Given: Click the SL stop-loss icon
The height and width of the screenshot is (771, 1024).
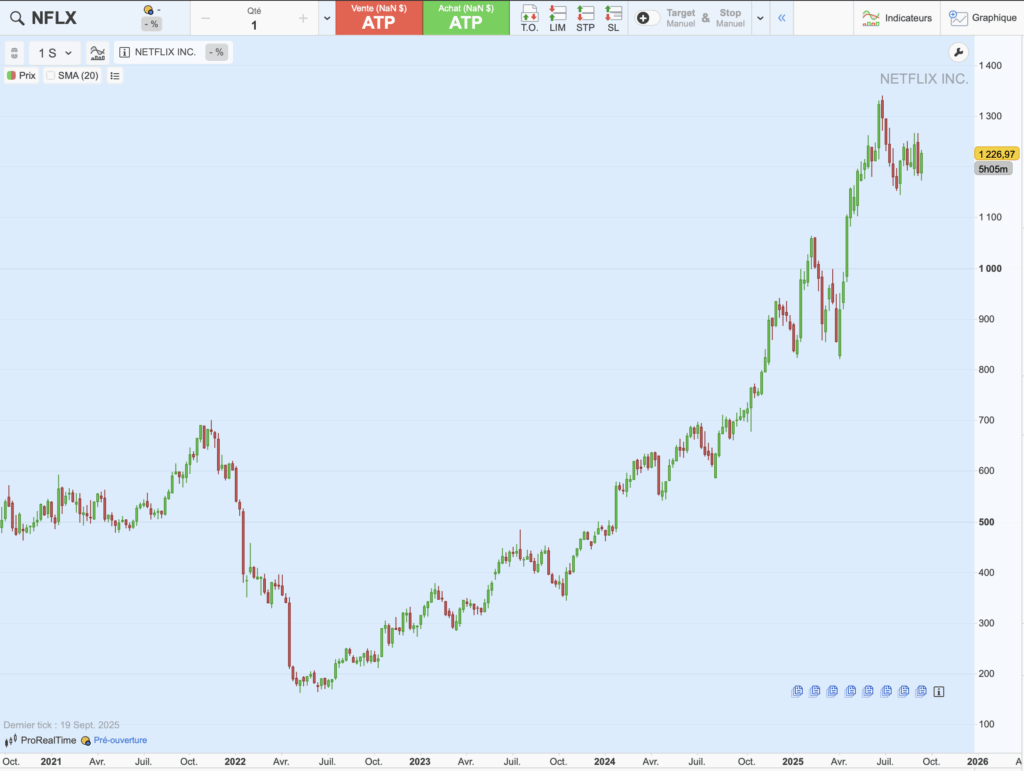Looking at the screenshot, I should pyautogui.click(x=613, y=17).
